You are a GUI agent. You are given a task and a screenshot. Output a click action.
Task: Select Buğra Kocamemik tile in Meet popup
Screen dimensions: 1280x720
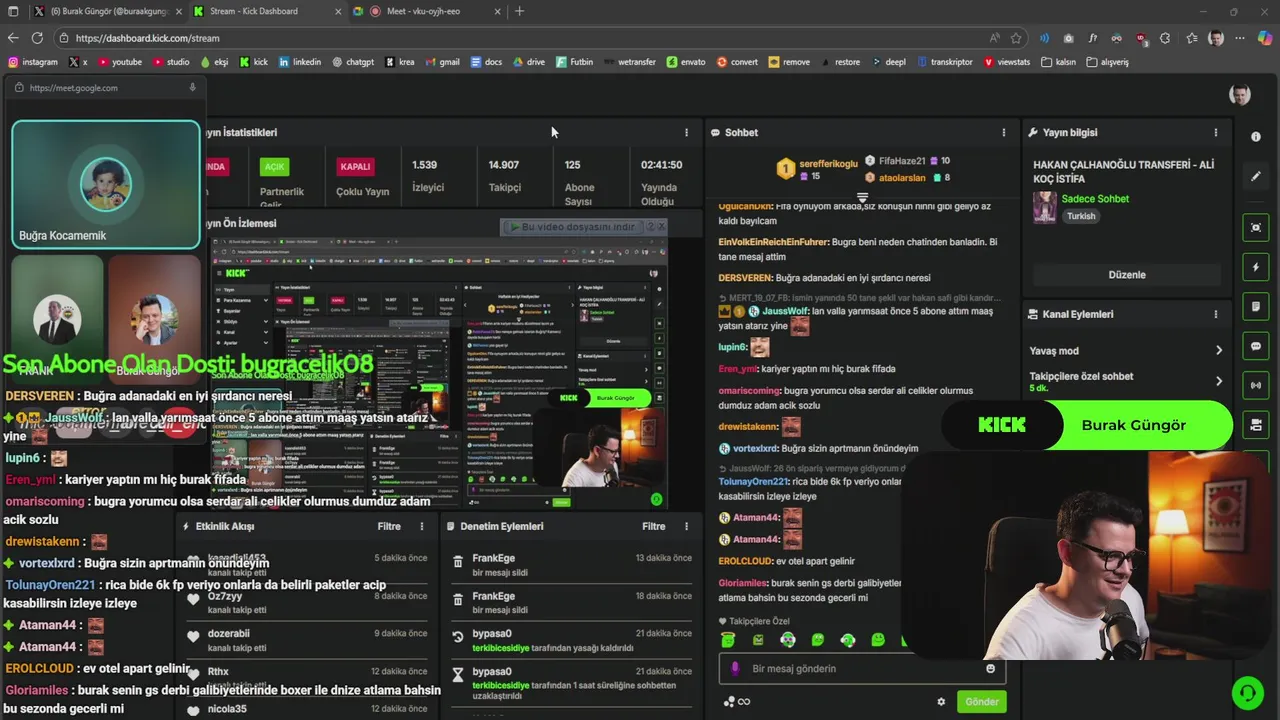click(x=105, y=185)
